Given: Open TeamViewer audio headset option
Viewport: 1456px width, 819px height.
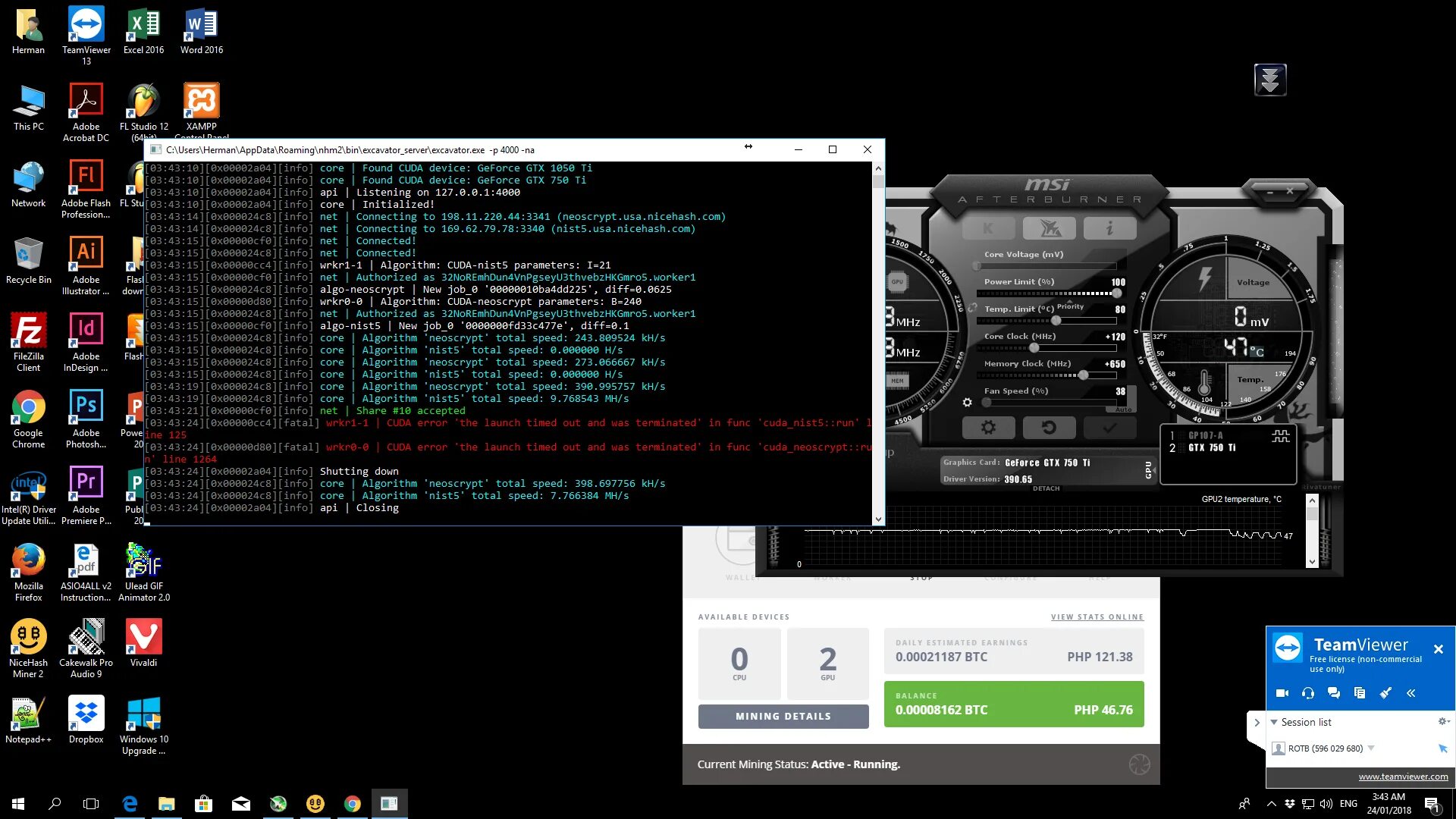Looking at the screenshot, I should pos(1308,693).
